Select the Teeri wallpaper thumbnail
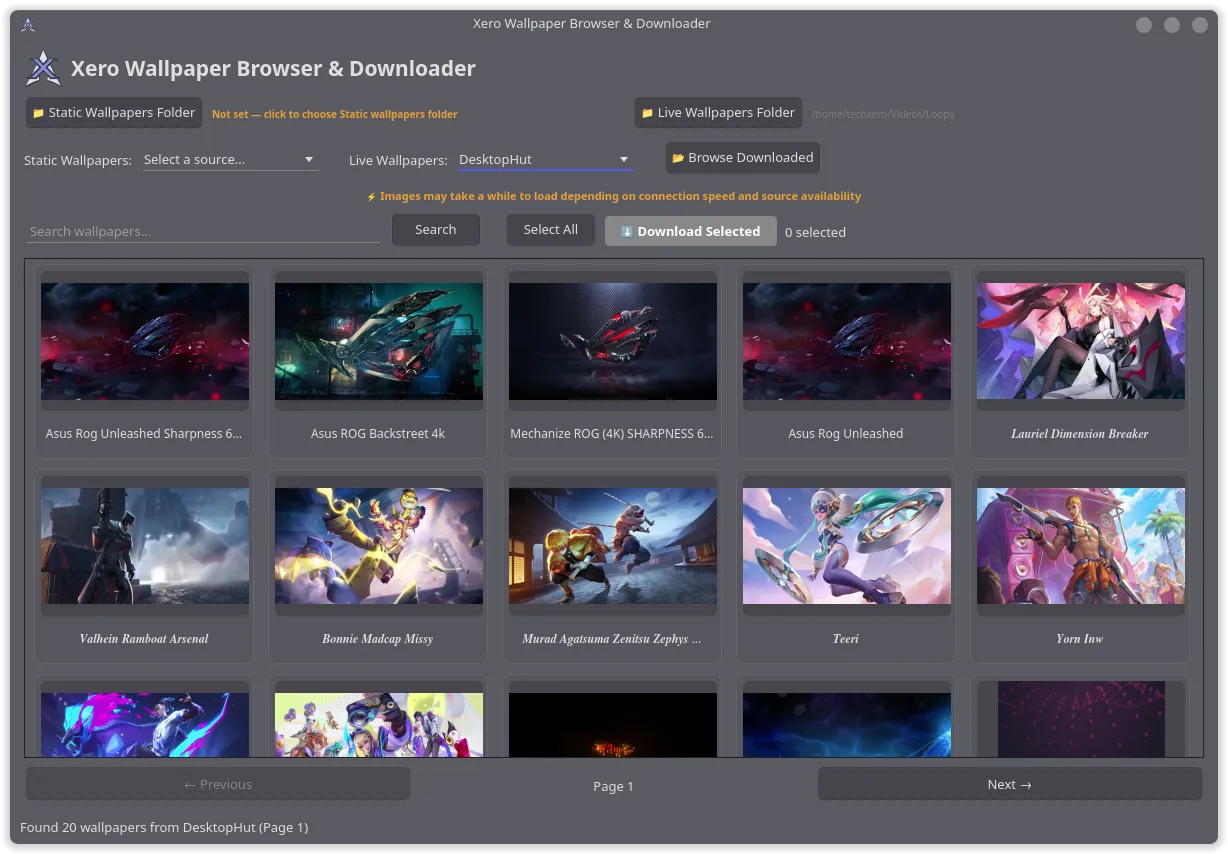Viewport: 1228px width, 854px height. 846,547
